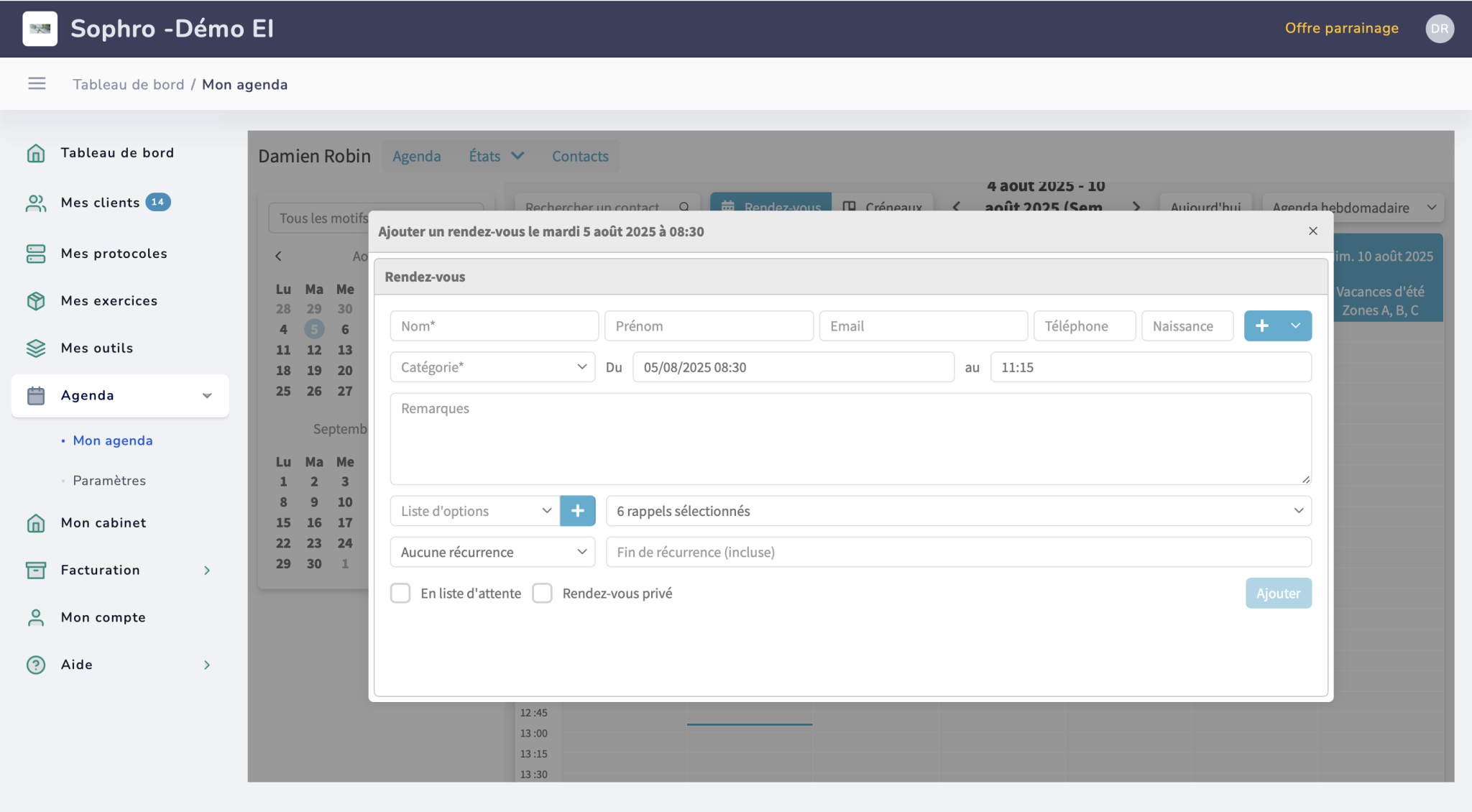Image resolution: width=1472 pixels, height=812 pixels.
Task: Enable the Rendez-vous privé checkbox
Action: tap(542, 594)
